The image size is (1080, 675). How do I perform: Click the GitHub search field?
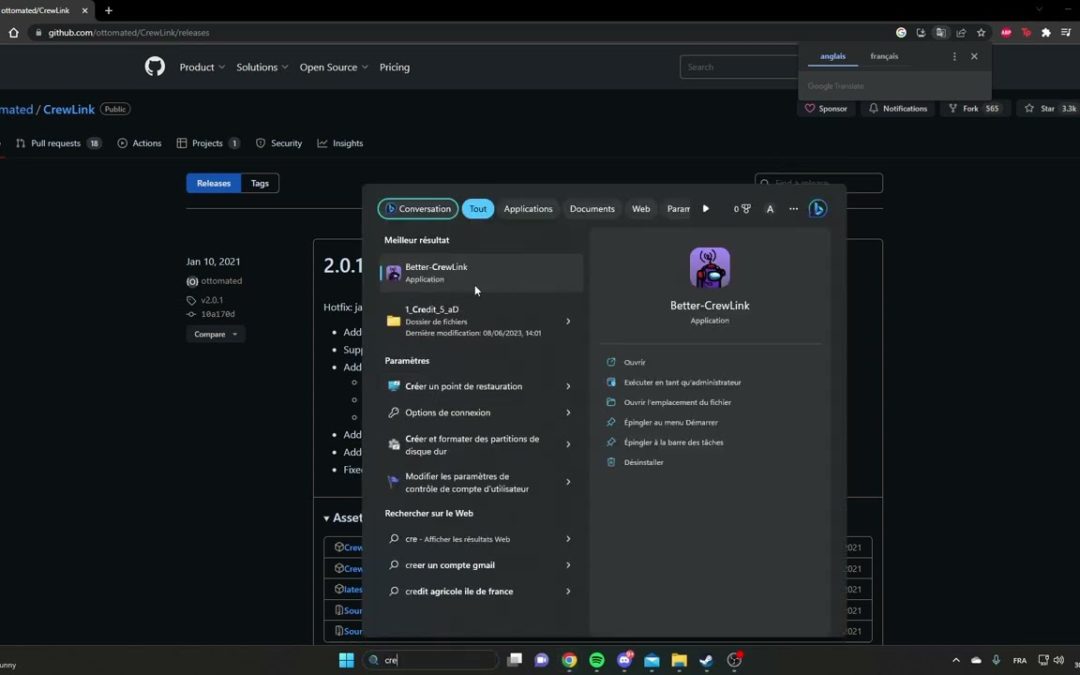[738, 67]
